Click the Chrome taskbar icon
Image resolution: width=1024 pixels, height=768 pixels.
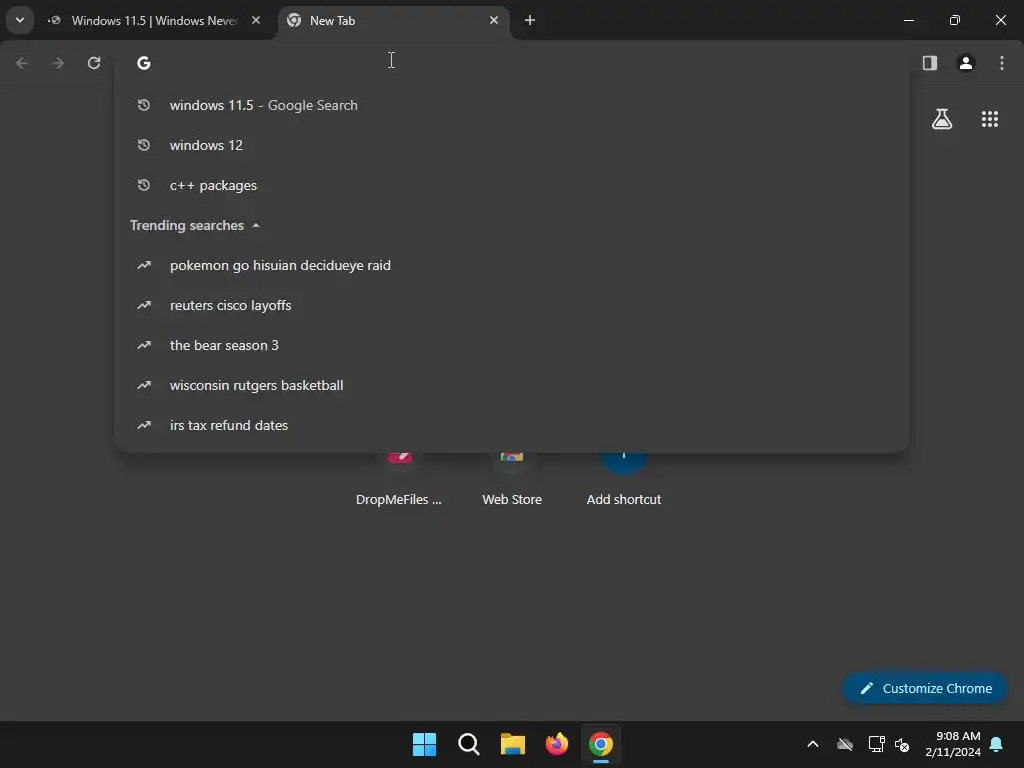601,744
